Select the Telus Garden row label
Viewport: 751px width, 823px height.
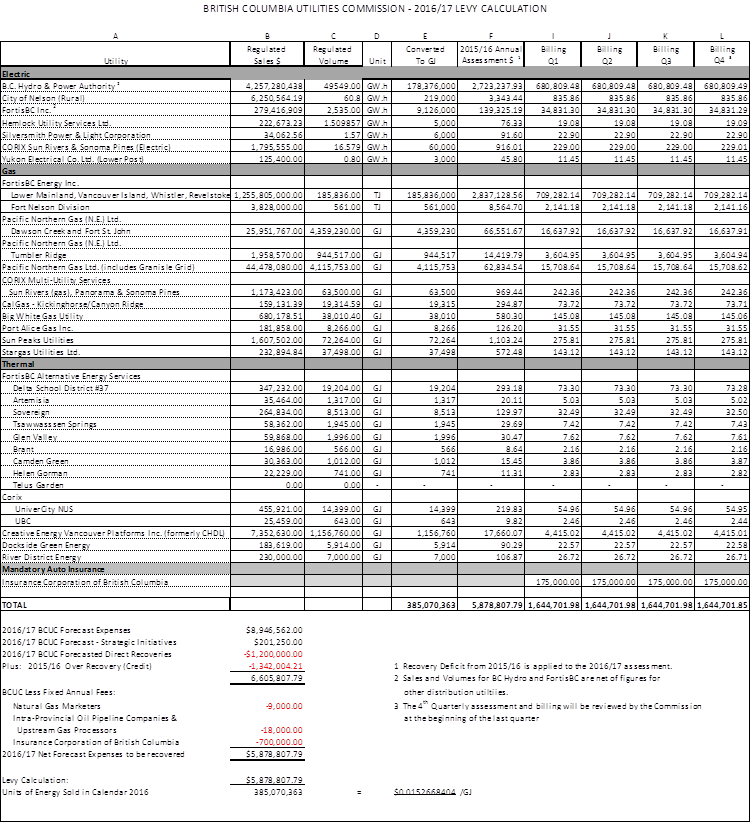[x=38, y=486]
